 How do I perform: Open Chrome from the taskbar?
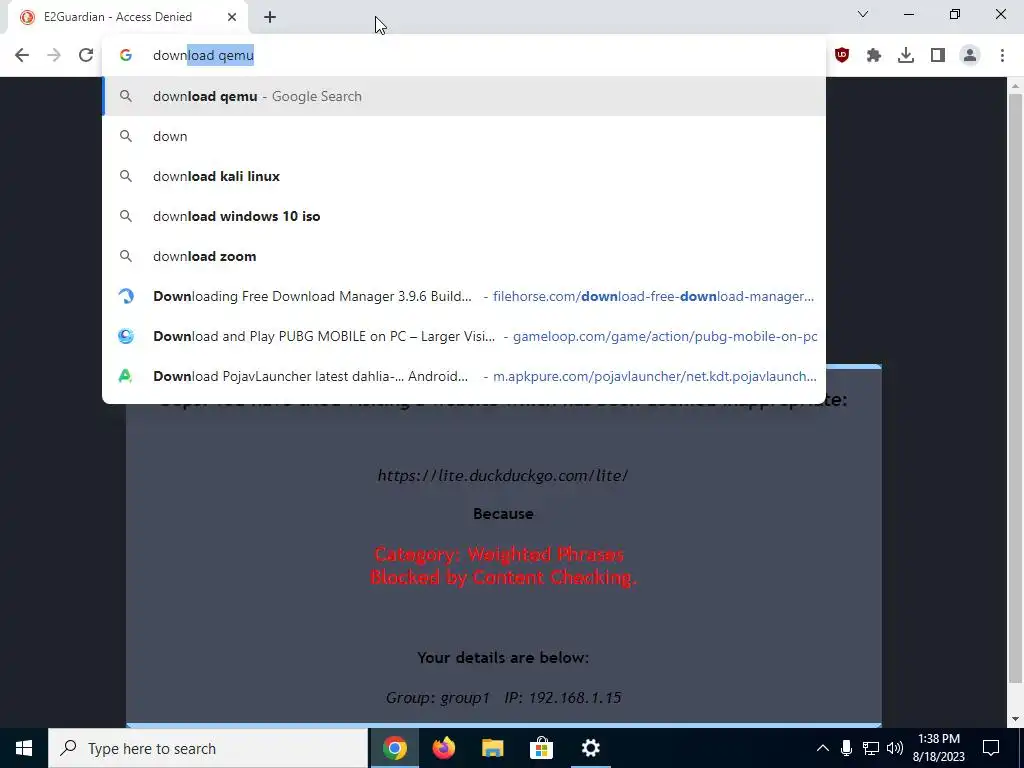click(394, 748)
